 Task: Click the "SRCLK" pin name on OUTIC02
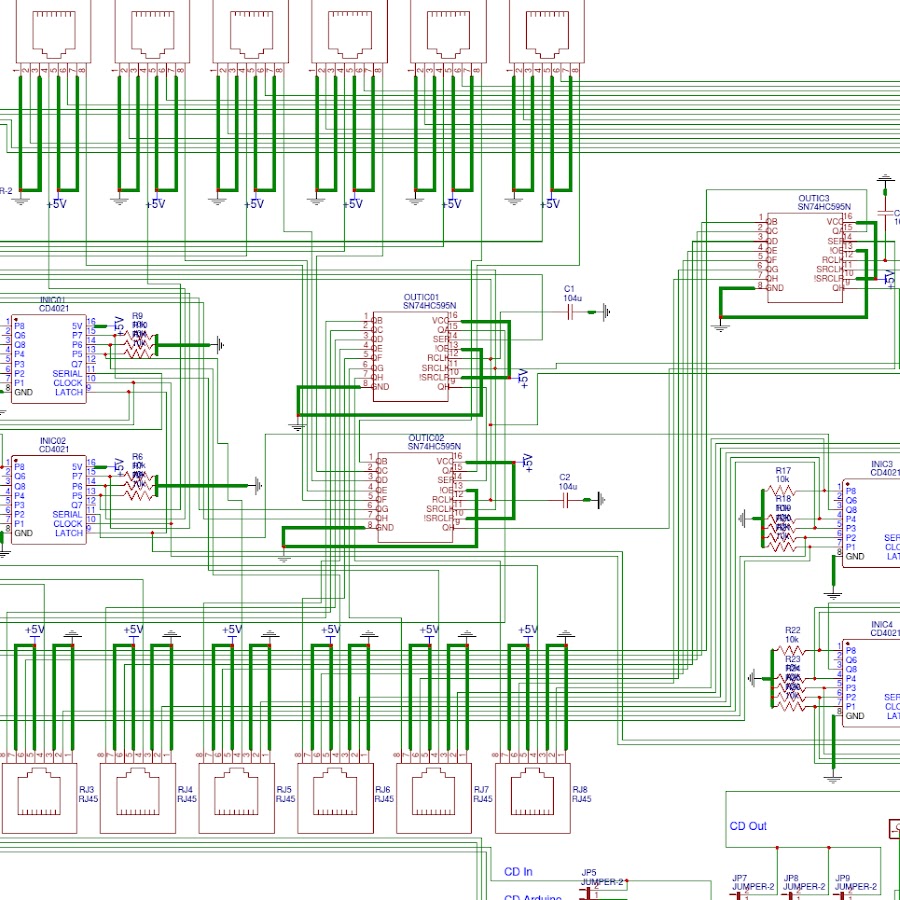pyautogui.click(x=440, y=509)
